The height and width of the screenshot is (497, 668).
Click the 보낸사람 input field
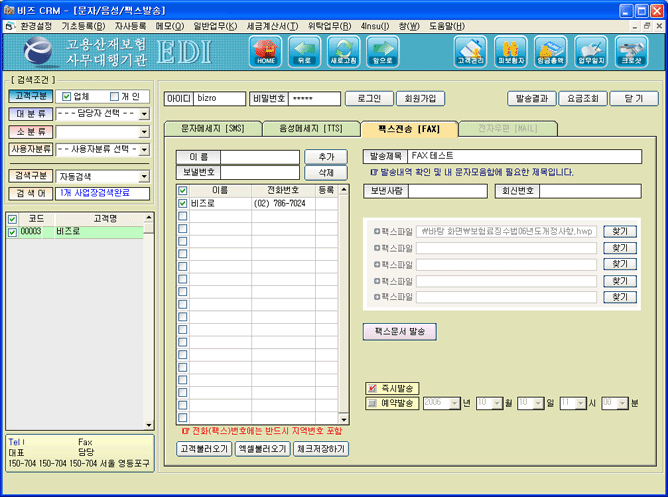click(x=447, y=191)
